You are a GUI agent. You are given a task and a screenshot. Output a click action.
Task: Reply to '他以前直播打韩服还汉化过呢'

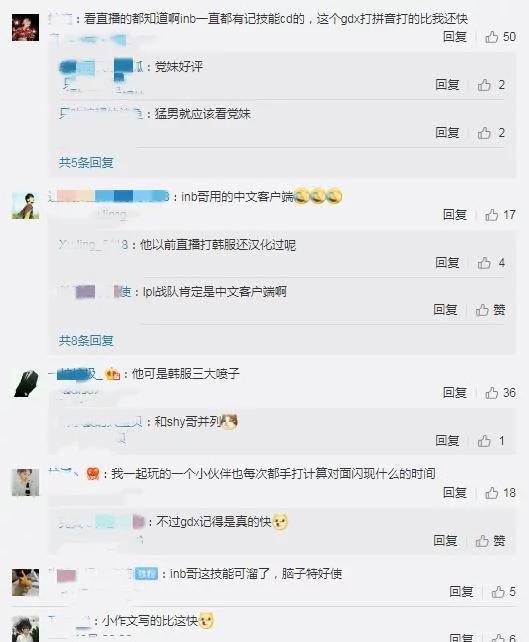447,262
